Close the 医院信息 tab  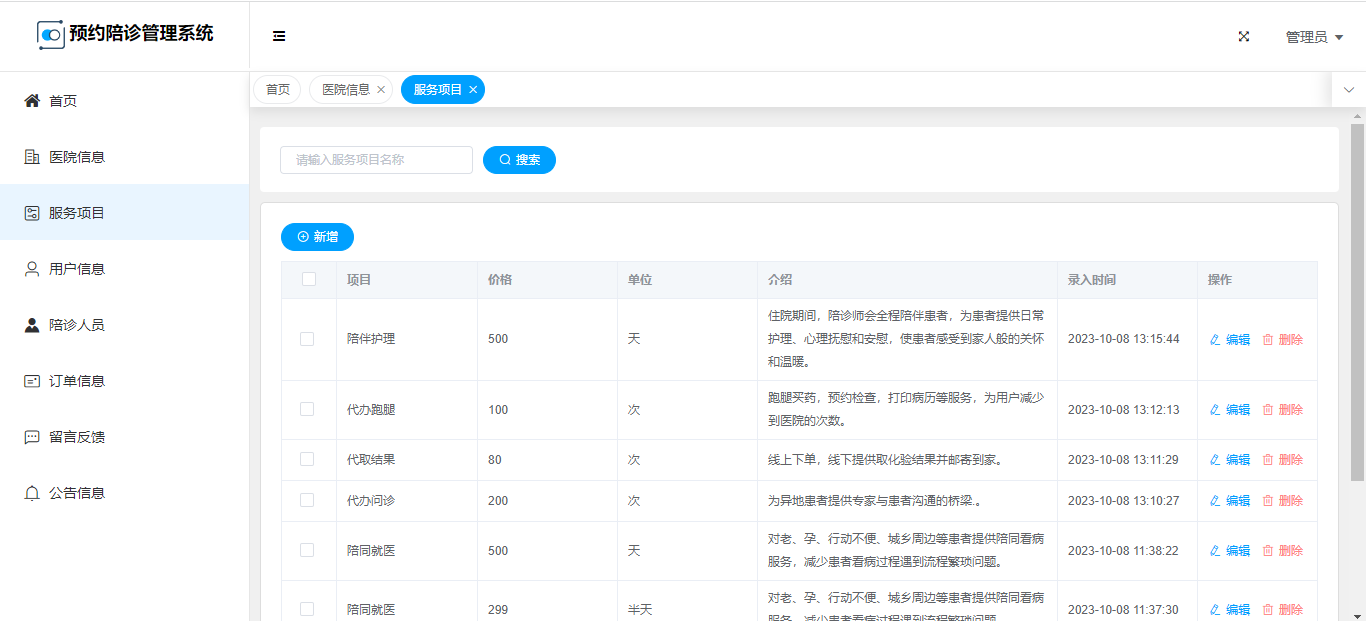381,90
